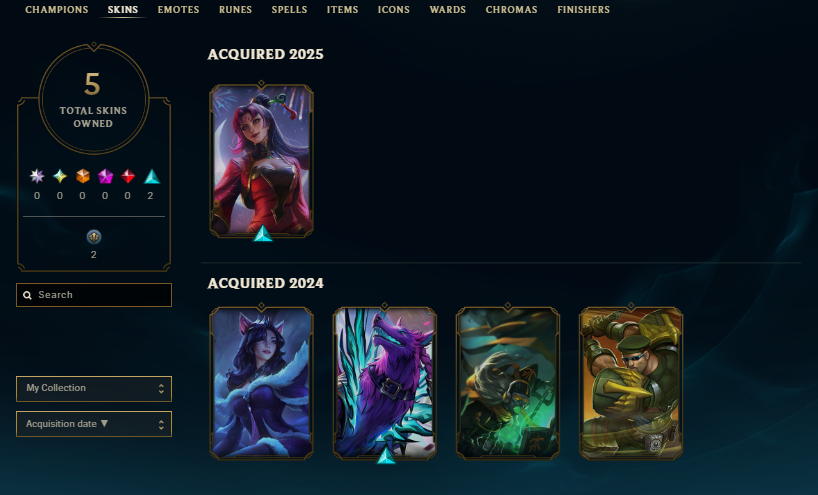The width and height of the screenshot is (818, 495).
Task: Open the Emotes tab
Action: pos(178,9)
